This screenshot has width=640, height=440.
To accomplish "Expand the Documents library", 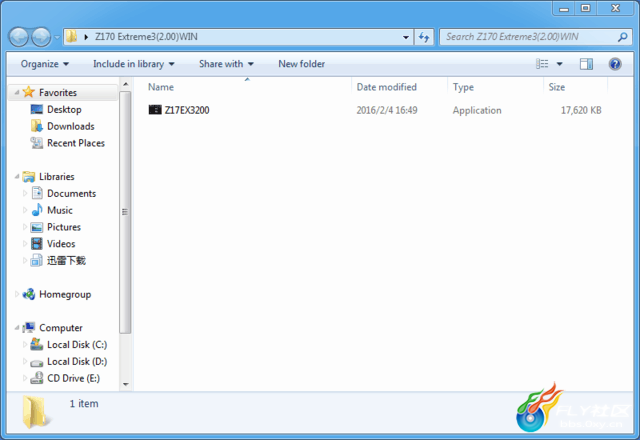I will (25, 193).
